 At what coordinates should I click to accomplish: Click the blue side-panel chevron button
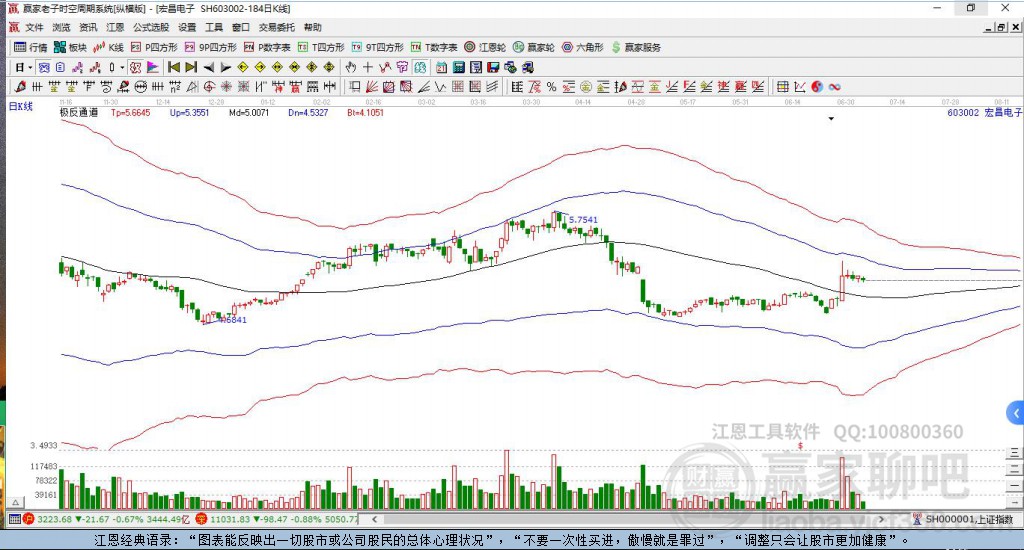pyautogui.click(x=1015, y=413)
